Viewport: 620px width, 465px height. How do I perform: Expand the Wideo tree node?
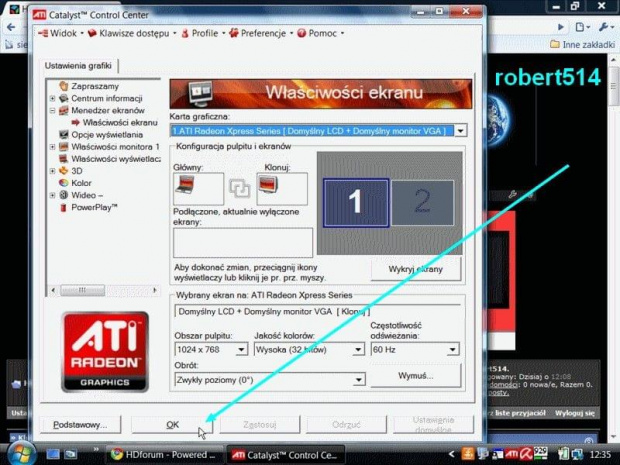[52, 195]
